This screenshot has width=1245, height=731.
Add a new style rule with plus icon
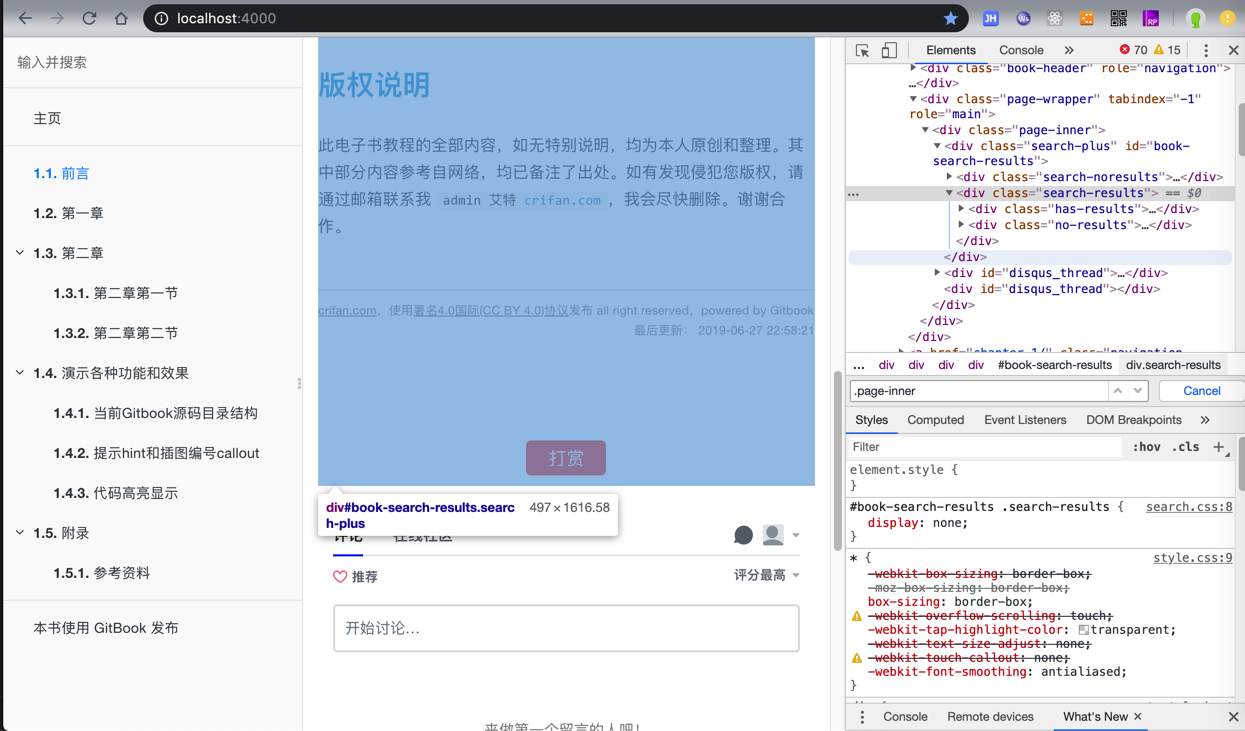1219,447
